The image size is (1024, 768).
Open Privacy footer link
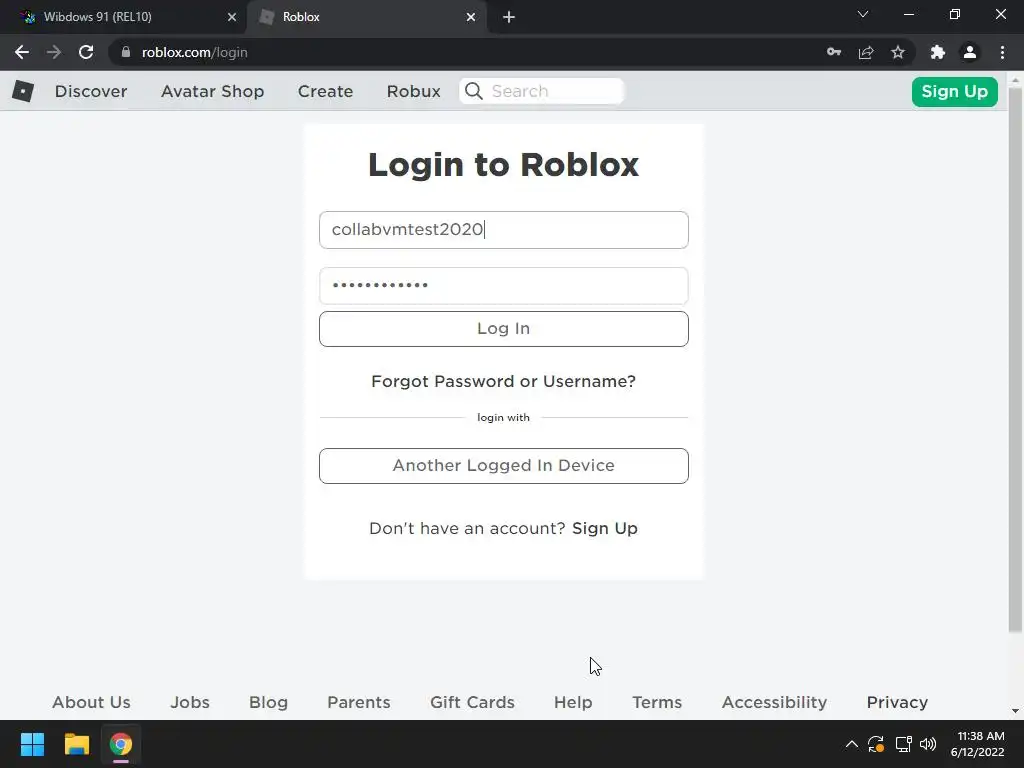pyautogui.click(x=897, y=702)
